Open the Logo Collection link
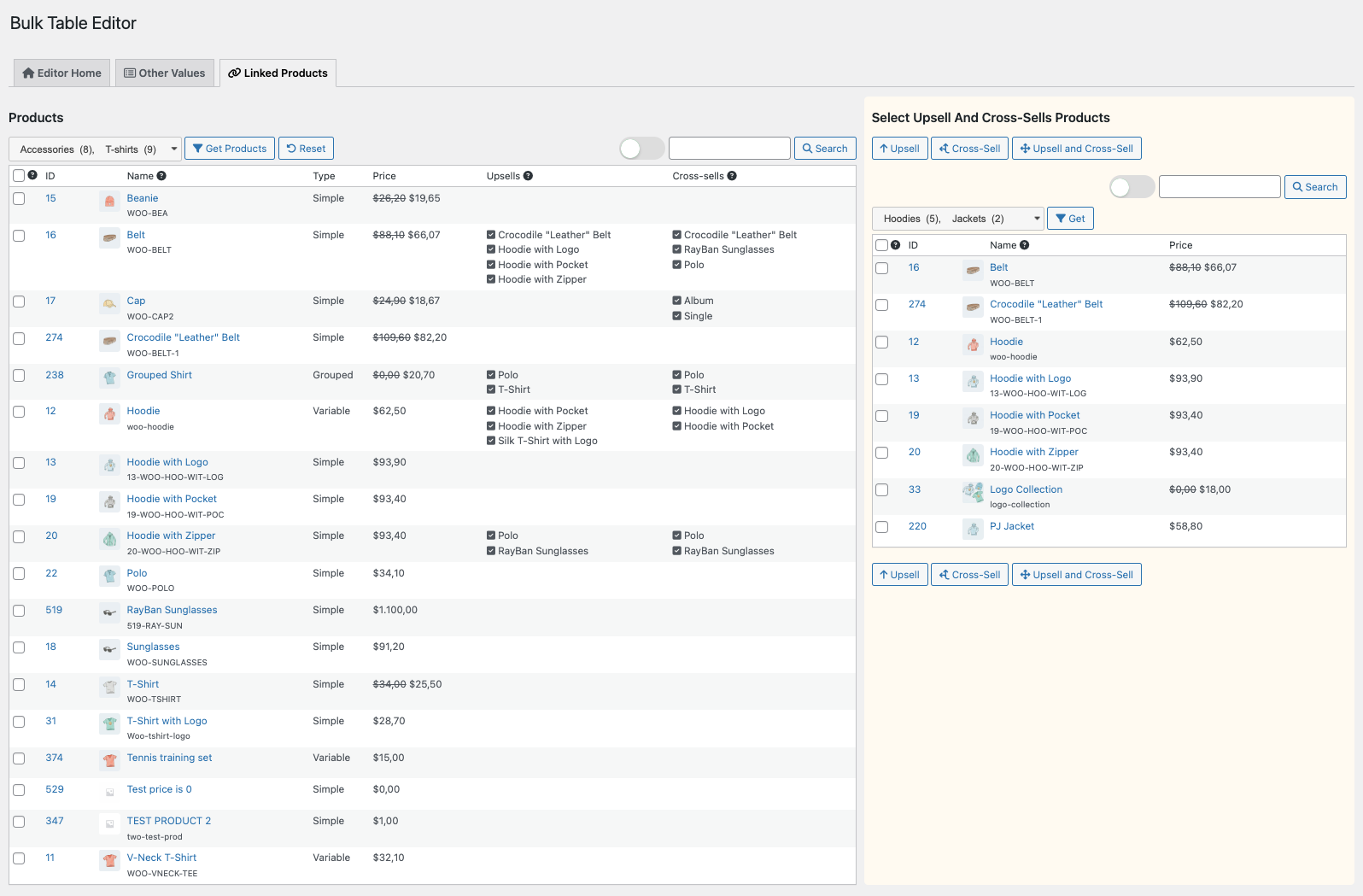This screenshot has height=896, width=1363. [1026, 489]
